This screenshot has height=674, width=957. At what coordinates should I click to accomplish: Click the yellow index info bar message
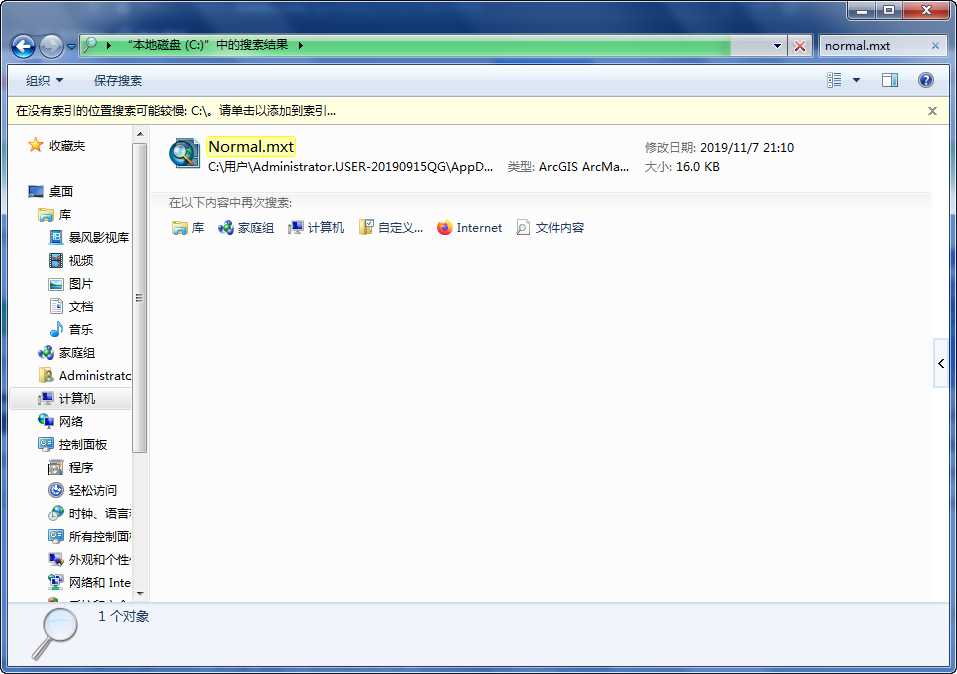click(x=176, y=111)
